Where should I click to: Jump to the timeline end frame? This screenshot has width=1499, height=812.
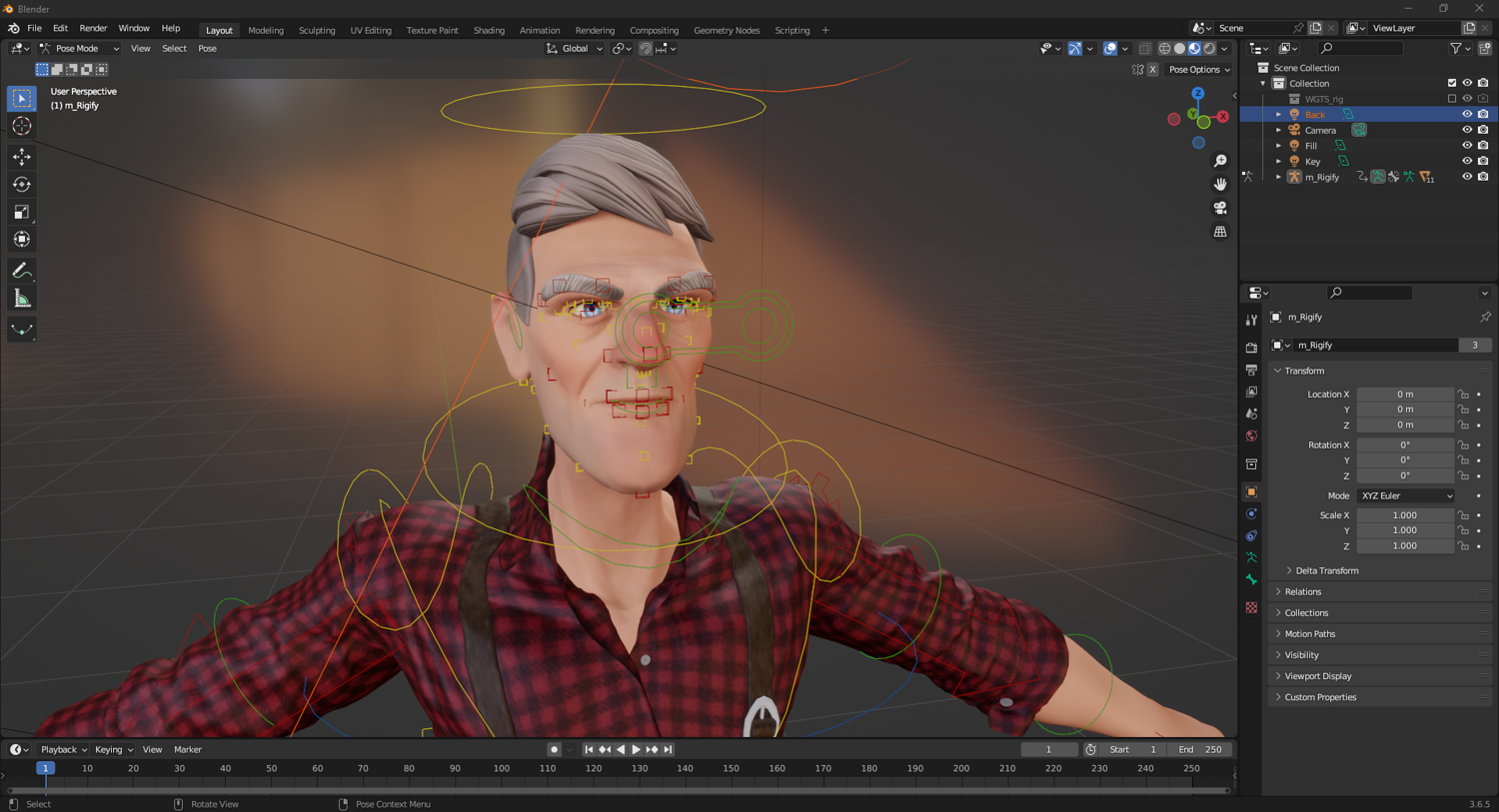coord(668,749)
